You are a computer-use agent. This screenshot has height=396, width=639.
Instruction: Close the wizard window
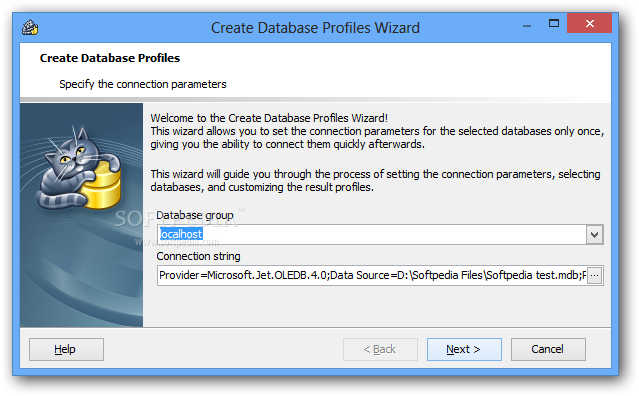point(589,23)
